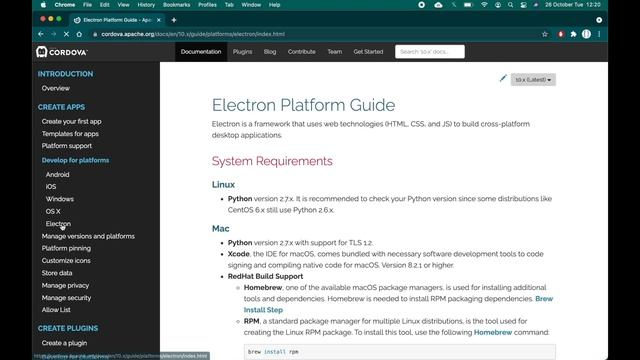640x360 pixels.
Task: Open the iOS platform guide
Action: pos(51,187)
